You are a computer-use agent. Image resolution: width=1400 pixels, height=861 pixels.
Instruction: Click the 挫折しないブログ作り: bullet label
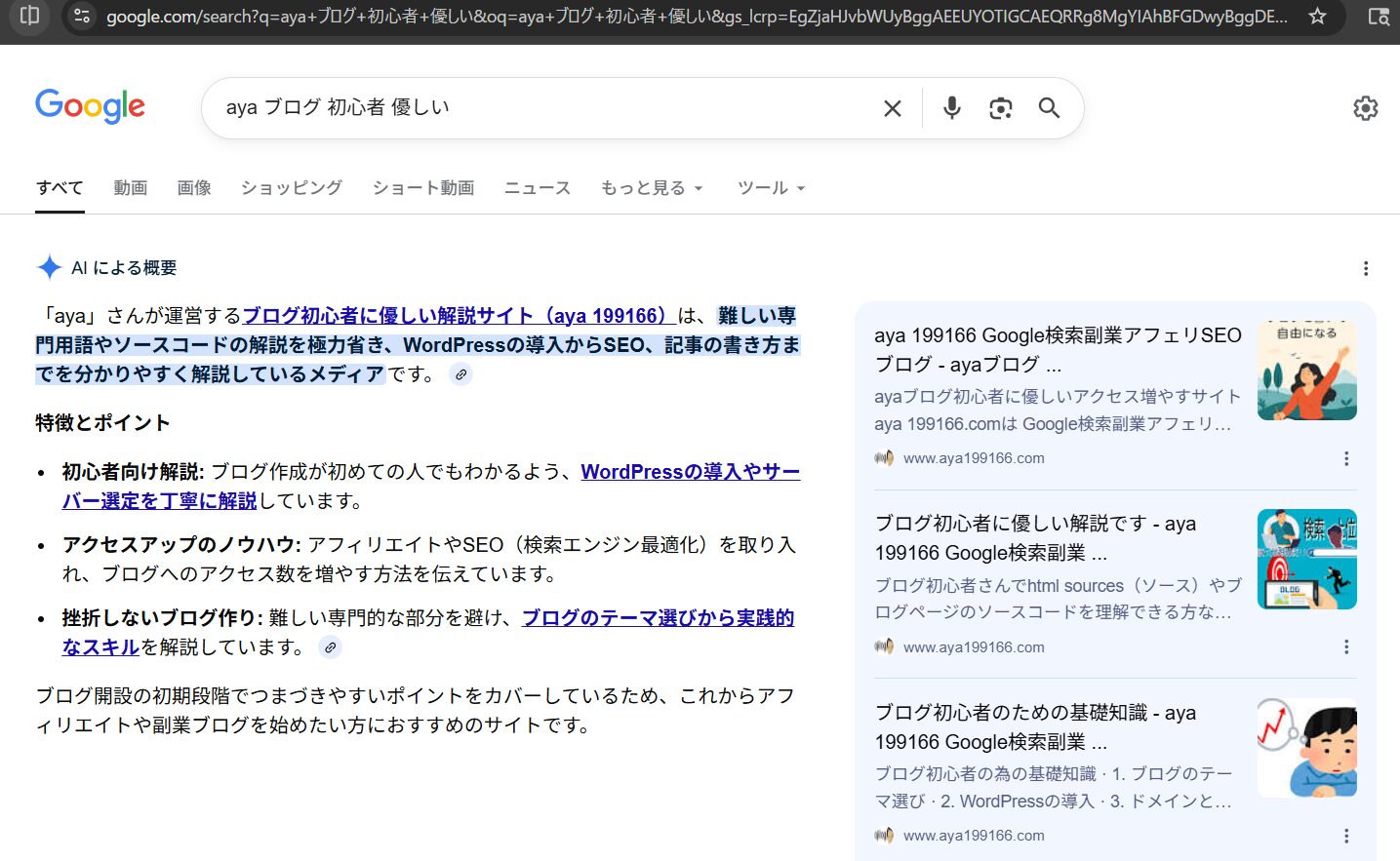(x=163, y=618)
